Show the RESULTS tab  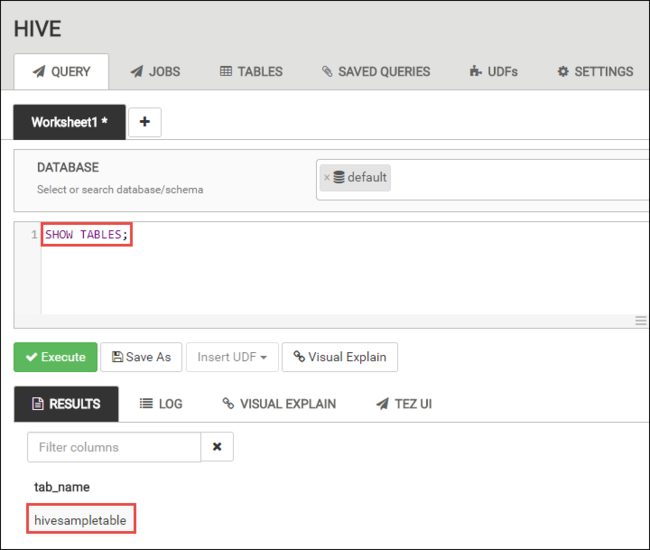click(66, 404)
